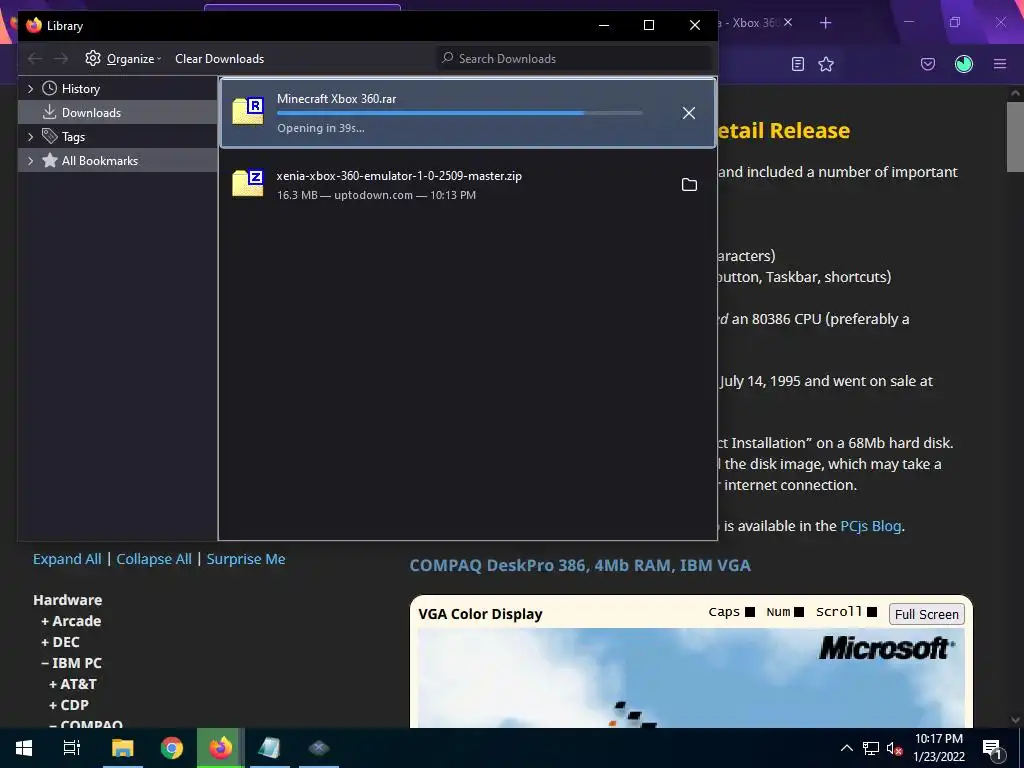Expand the All Bookmarks tree item
The image size is (1024, 768).
tap(30, 161)
